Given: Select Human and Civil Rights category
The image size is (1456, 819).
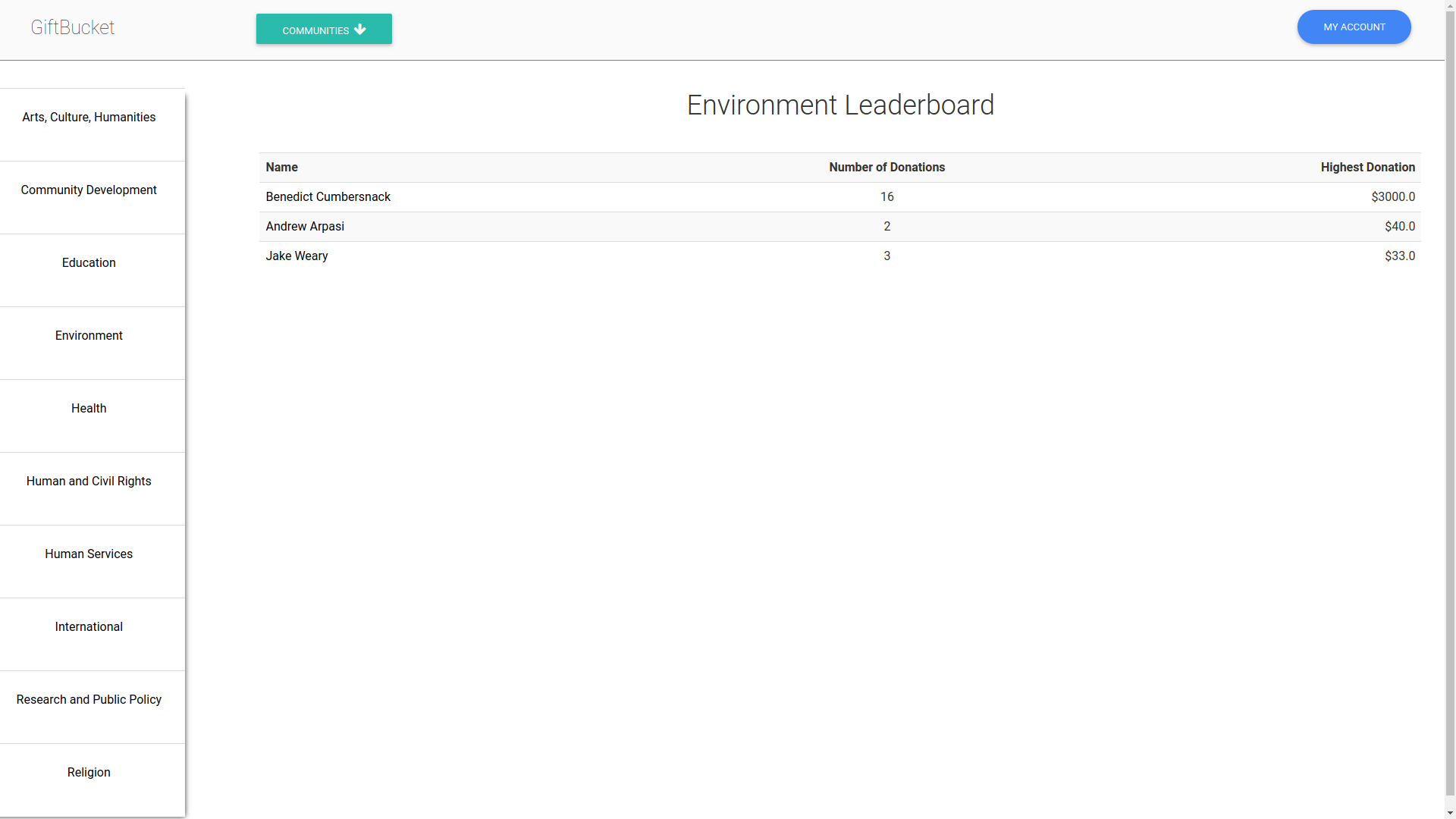Looking at the screenshot, I should (x=89, y=482).
